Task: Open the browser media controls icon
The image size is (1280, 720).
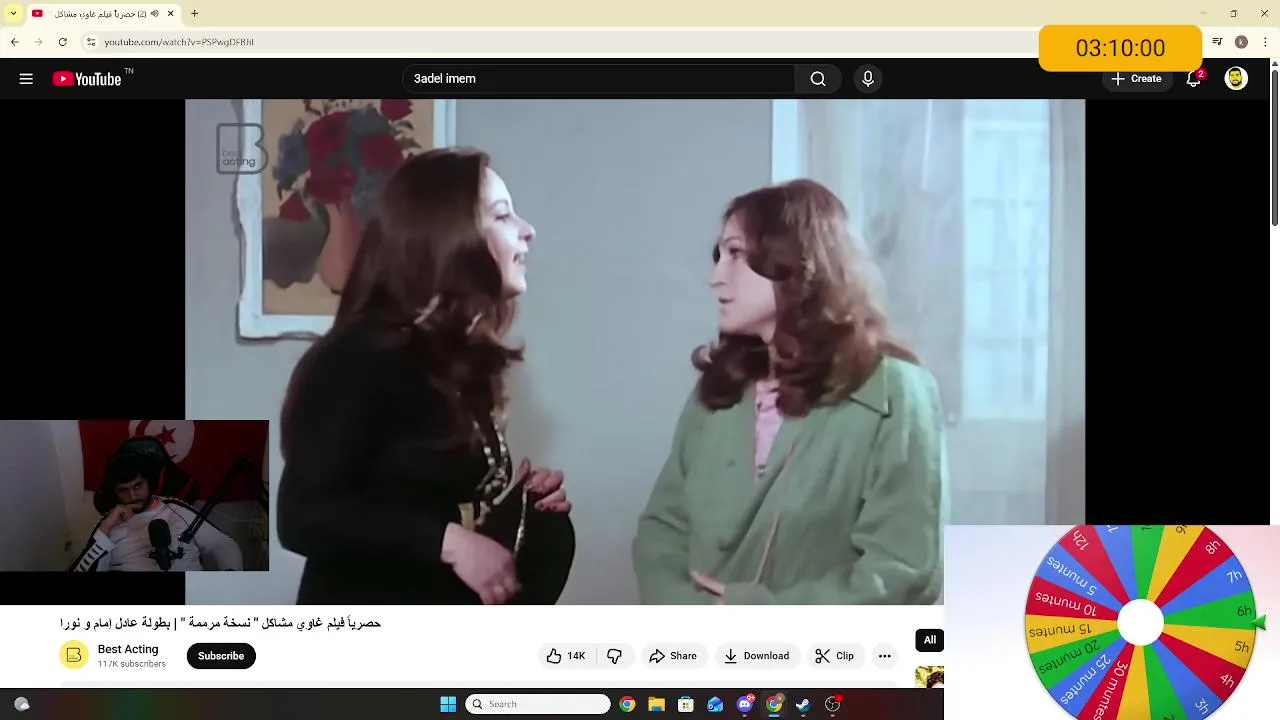Action: tap(1217, 42)
